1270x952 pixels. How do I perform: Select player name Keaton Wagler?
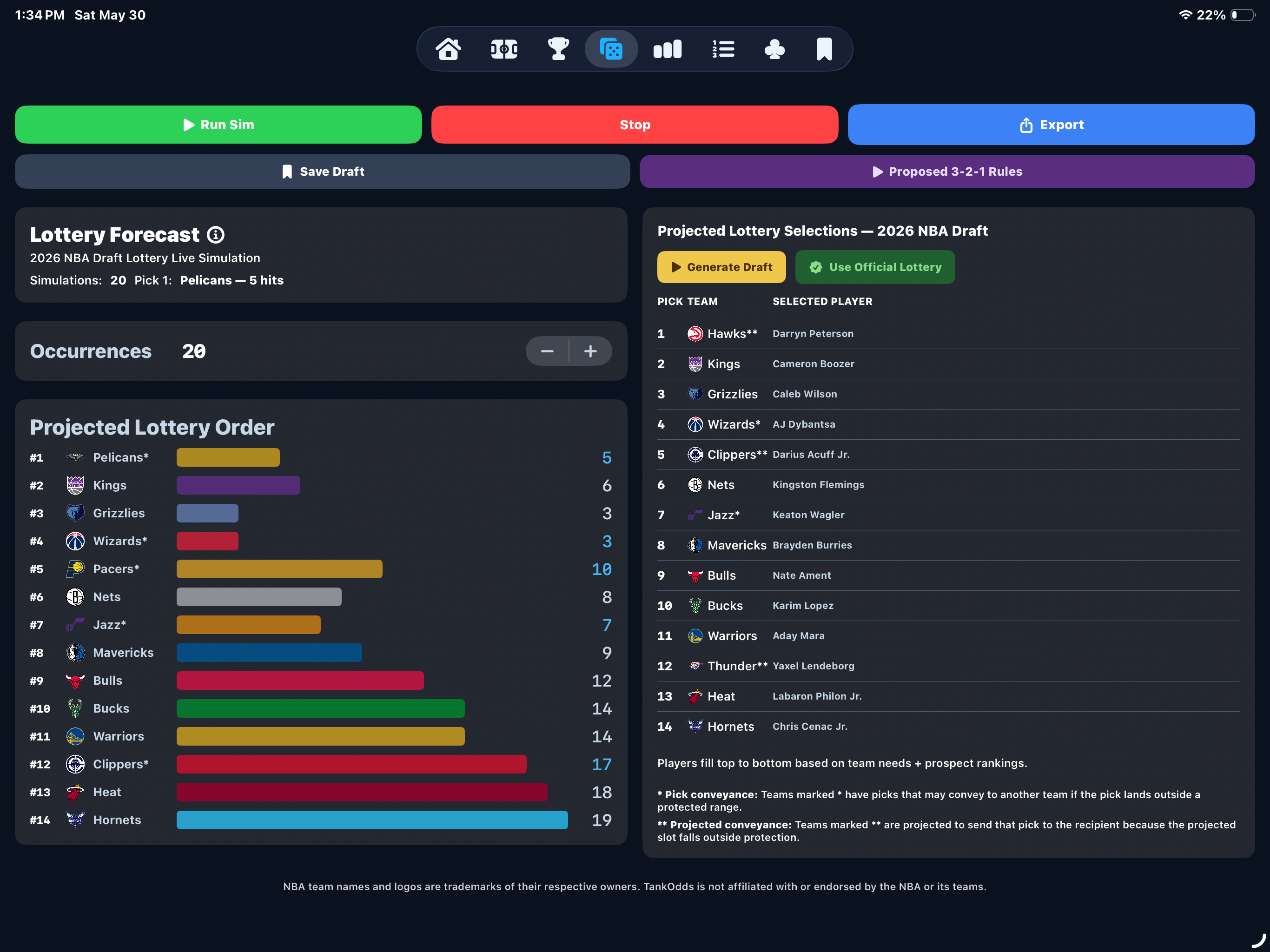(808, 515)
